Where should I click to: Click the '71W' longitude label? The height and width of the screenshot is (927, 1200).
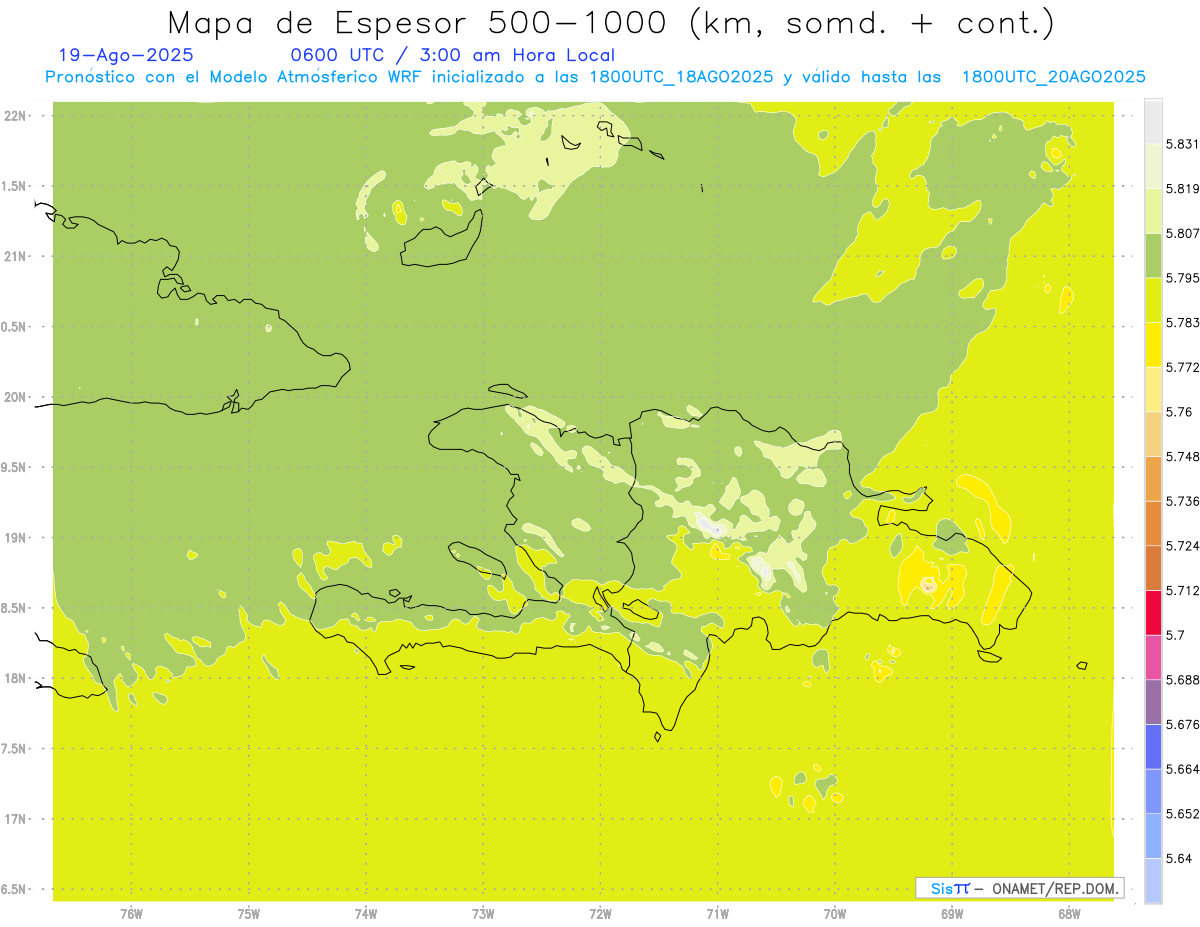(717, 914)
